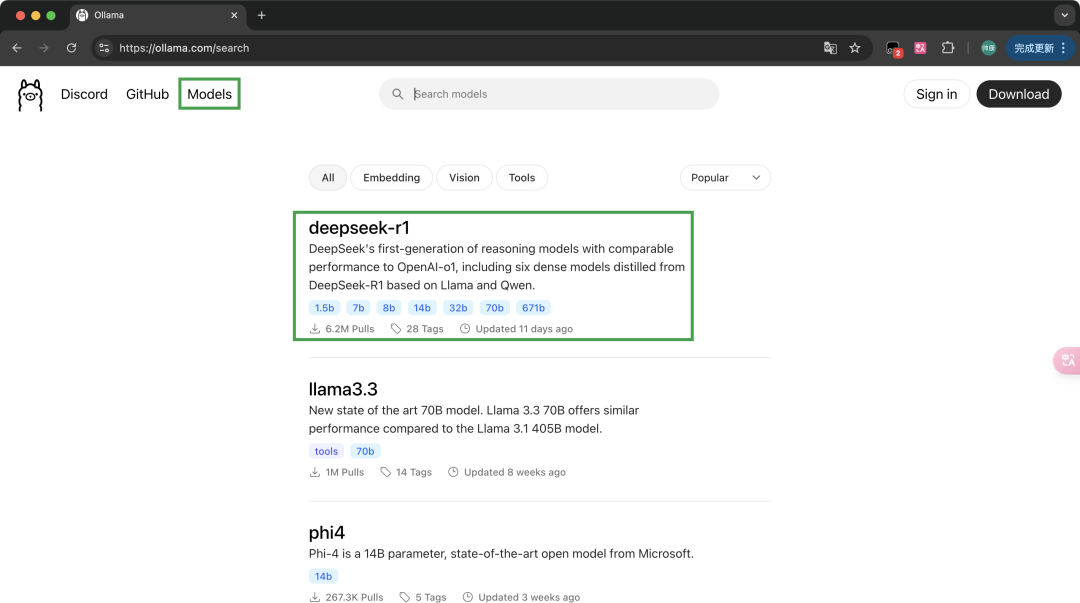Image resolution: width=1080 pixels, height=603 pixels.
Task: Click 28 Tags text
Action: (425, 329)
